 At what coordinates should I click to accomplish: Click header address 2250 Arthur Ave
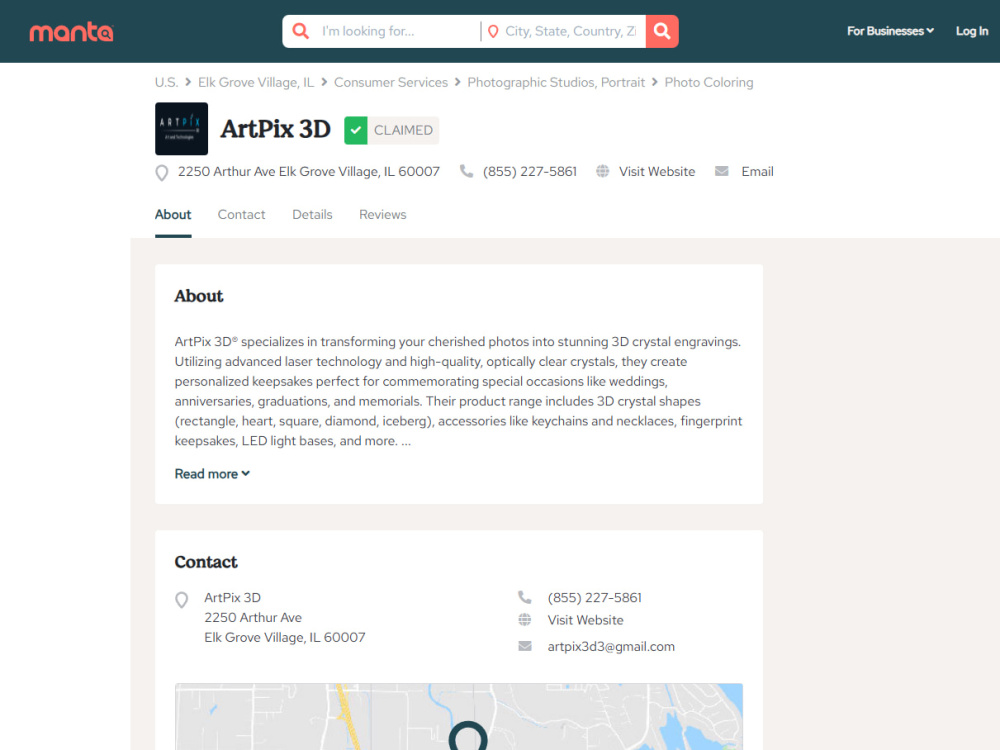(x=309, y=172)
